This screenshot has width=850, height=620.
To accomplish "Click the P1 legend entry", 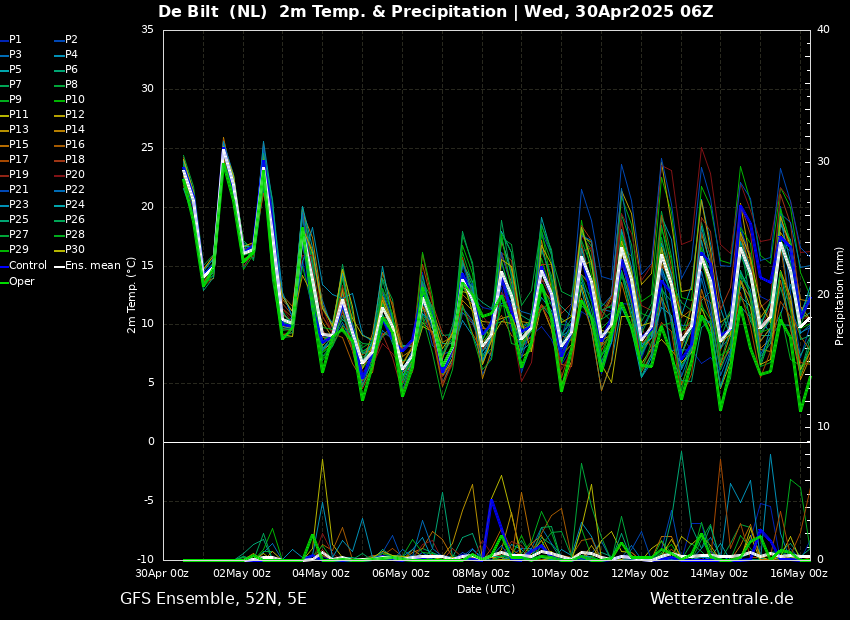I will [x=15, y=40].
